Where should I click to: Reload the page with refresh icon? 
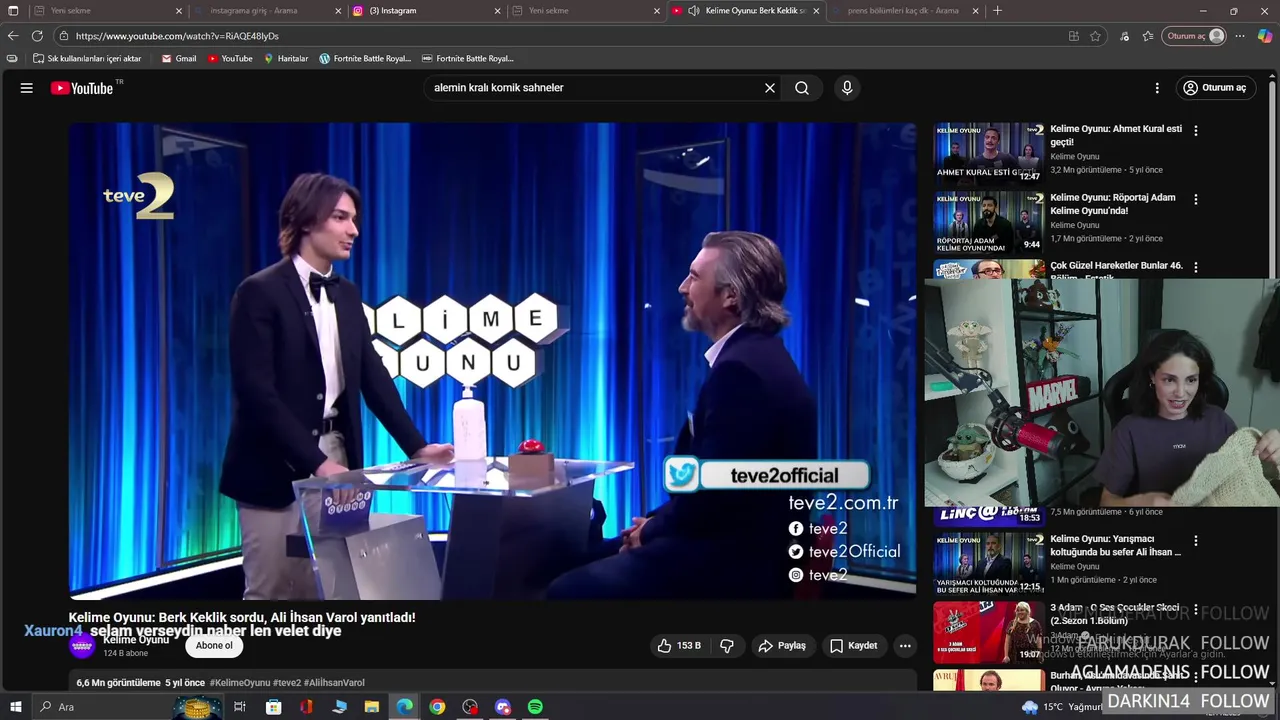click(x=37, y=36)
